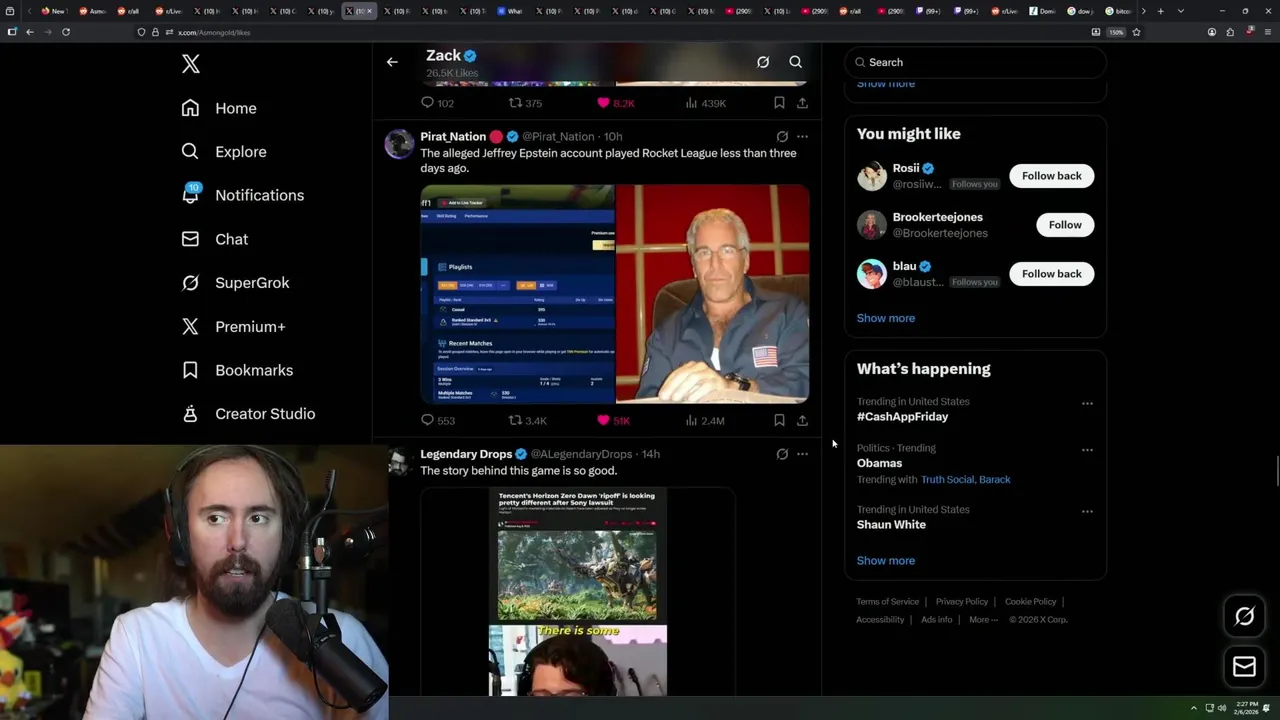The width and height of the screenshot is (1280, 720).
Task: Follow back Rosii
Action: pyautogui.click(x=1052, y=176)
